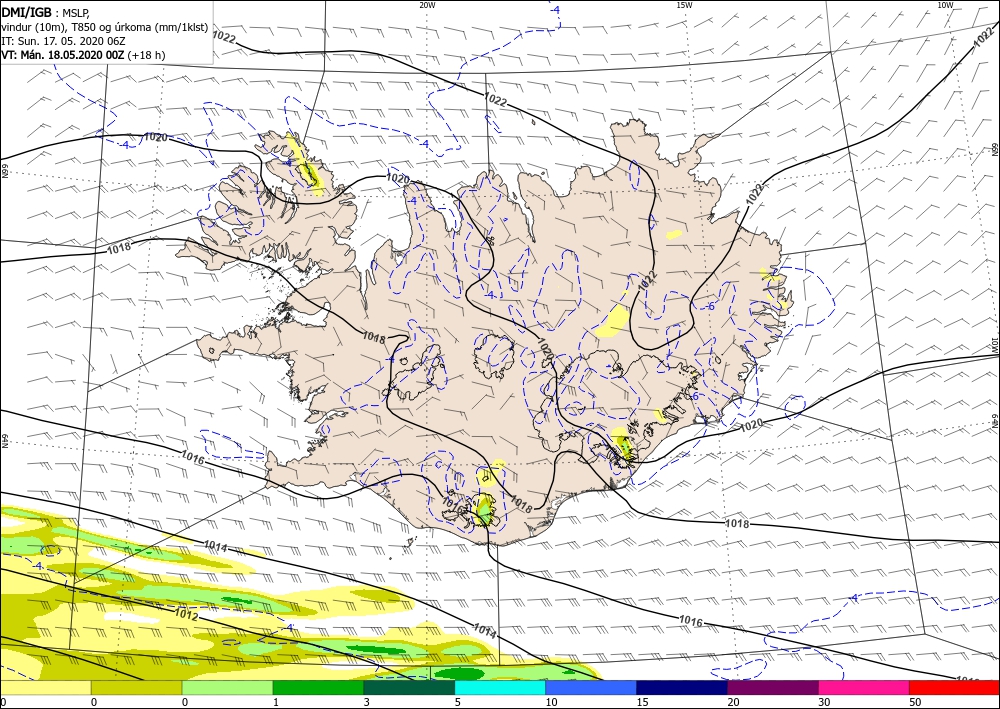1000x709 pixels.
Task: Click the '15W' longitude label
Action: tap(684, 5)
